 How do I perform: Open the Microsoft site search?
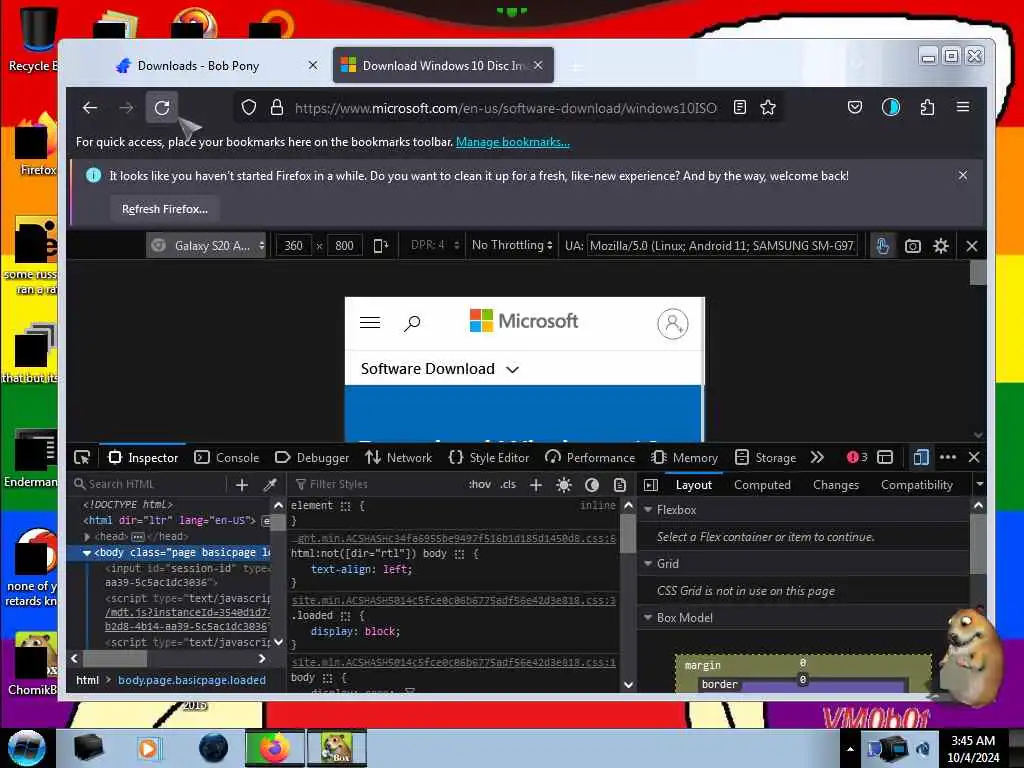[x=412, y=323]
